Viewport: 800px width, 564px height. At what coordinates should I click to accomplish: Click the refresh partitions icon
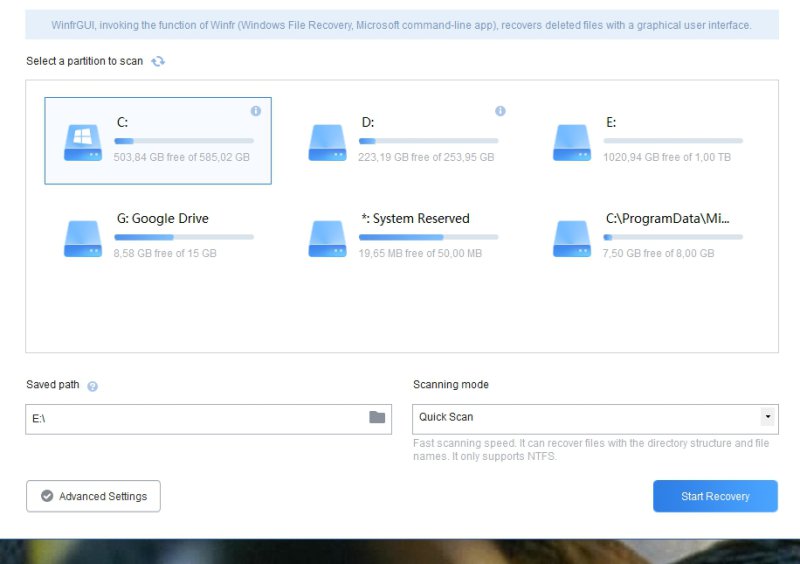click(x=158, y=61)
